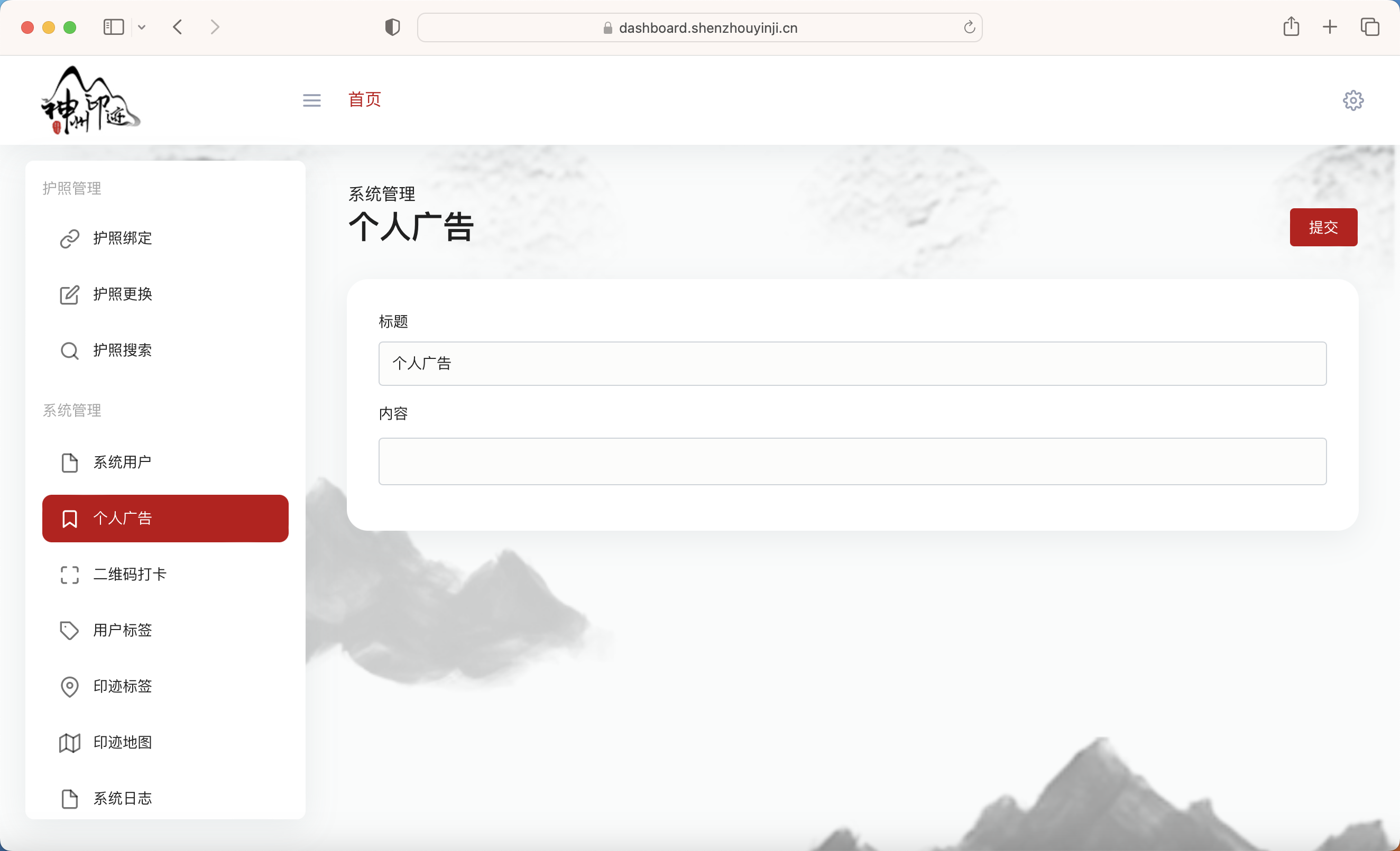Select the 护照绑定 link icon
This screenshot has height=851, width=1400.
[69, 238]
